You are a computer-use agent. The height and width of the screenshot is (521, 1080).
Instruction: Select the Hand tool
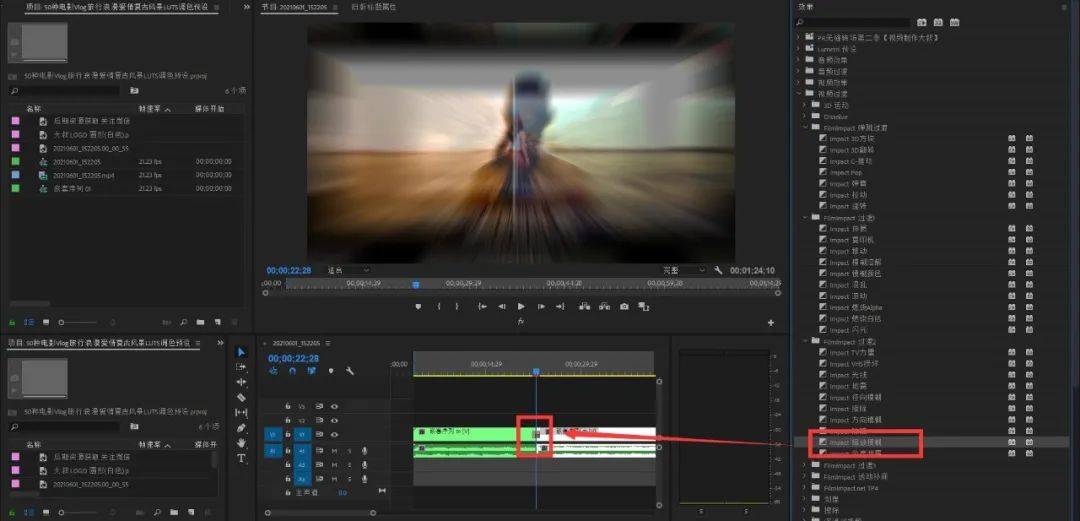241,443
